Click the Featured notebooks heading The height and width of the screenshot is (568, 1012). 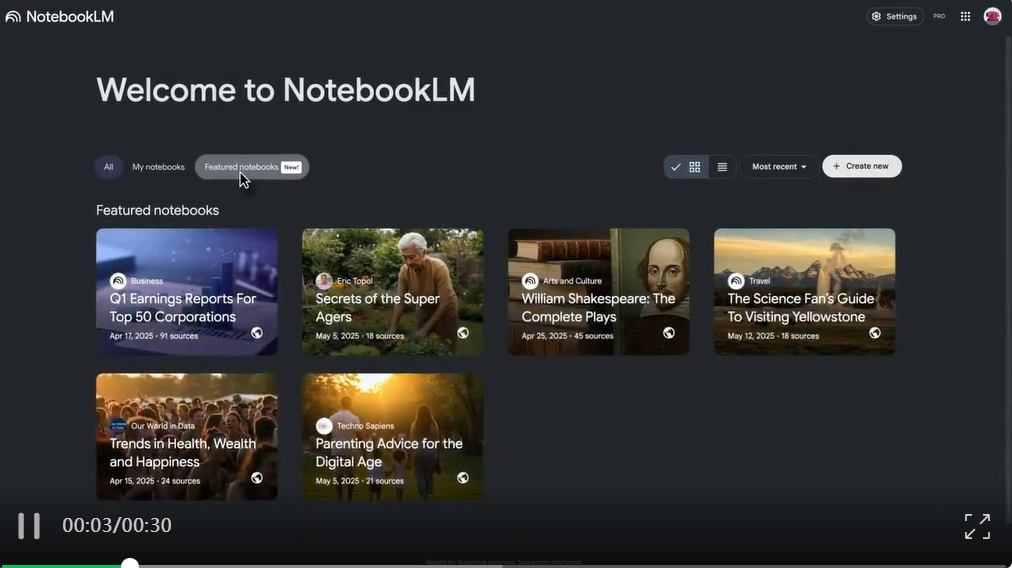[x=157, y=210]
